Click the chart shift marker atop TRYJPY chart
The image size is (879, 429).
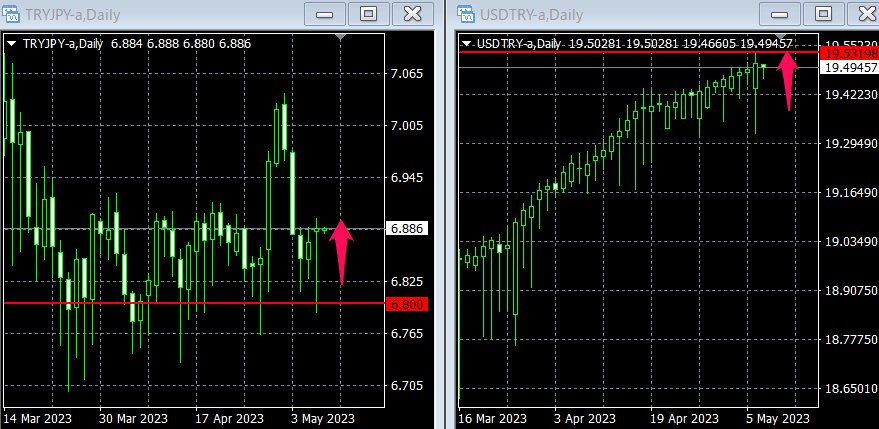[341, 37]
